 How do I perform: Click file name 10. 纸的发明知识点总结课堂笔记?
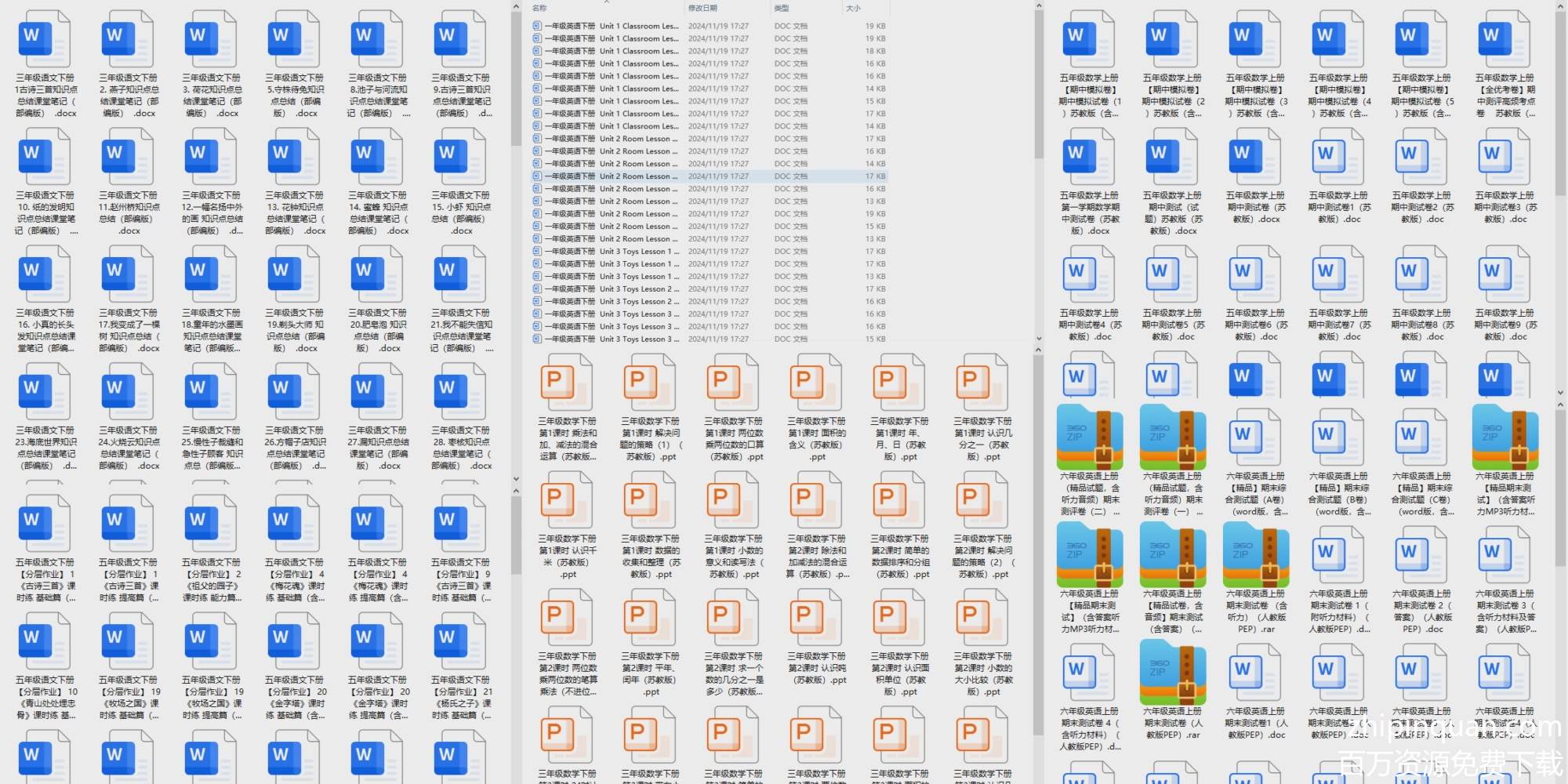coord(46,213)
